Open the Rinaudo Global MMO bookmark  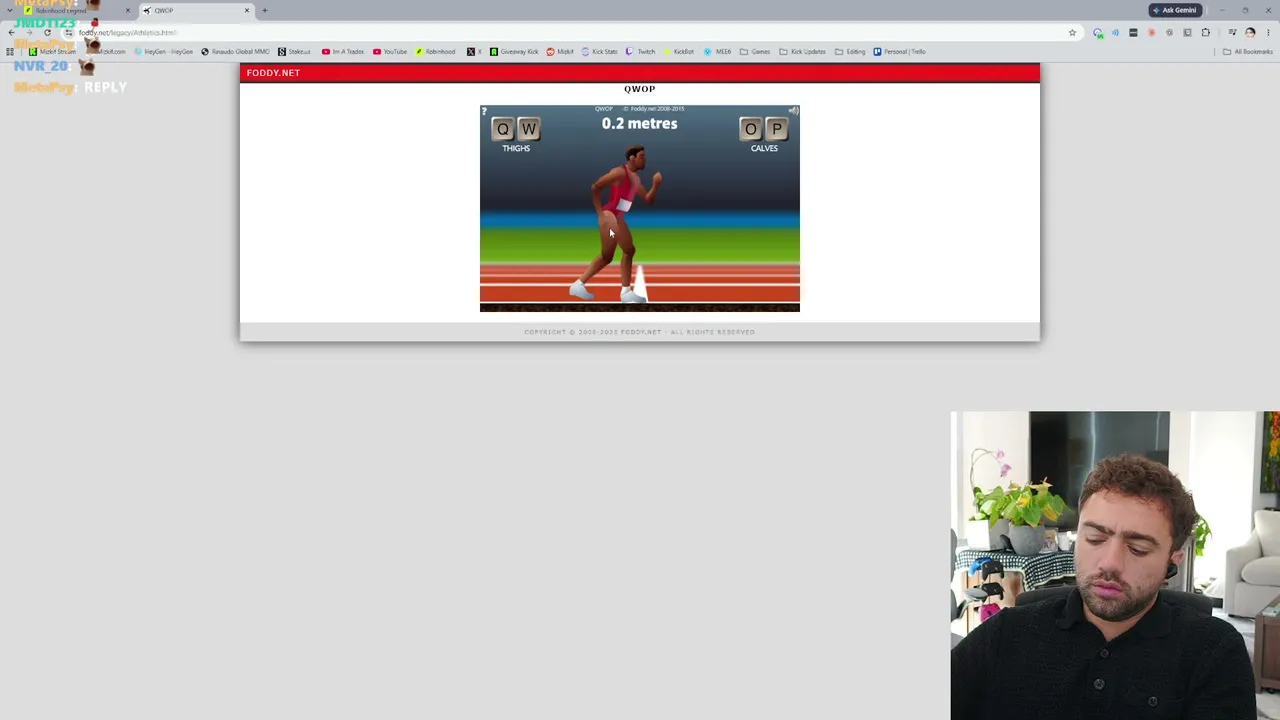pos(236,52)
